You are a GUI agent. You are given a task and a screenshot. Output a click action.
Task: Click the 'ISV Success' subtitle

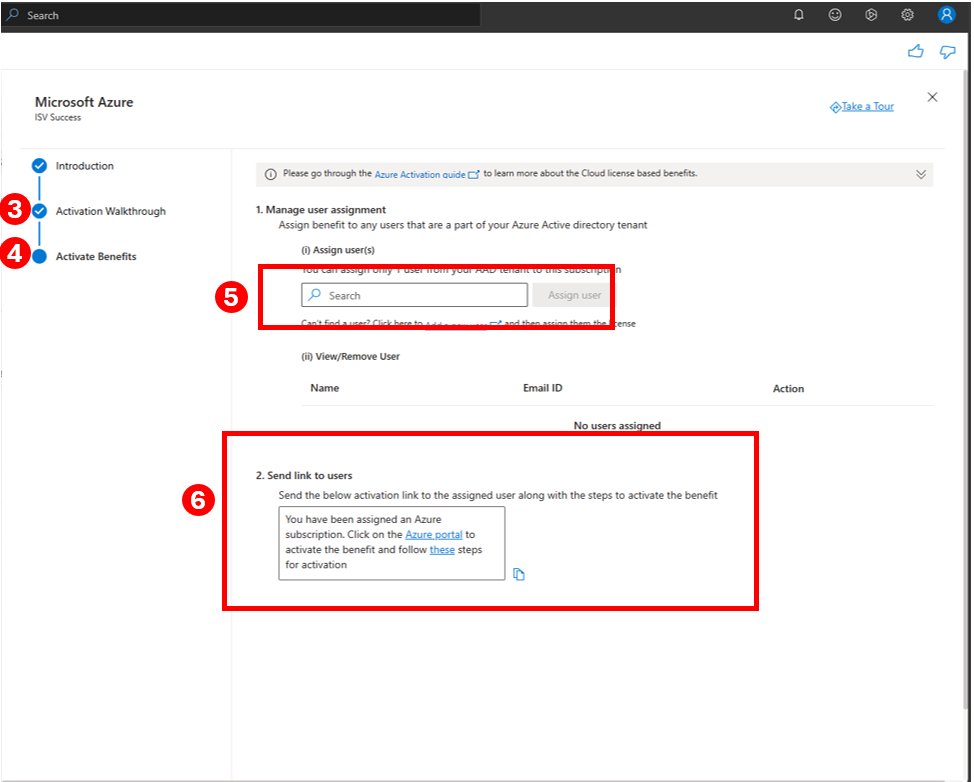tap(58, 117)
